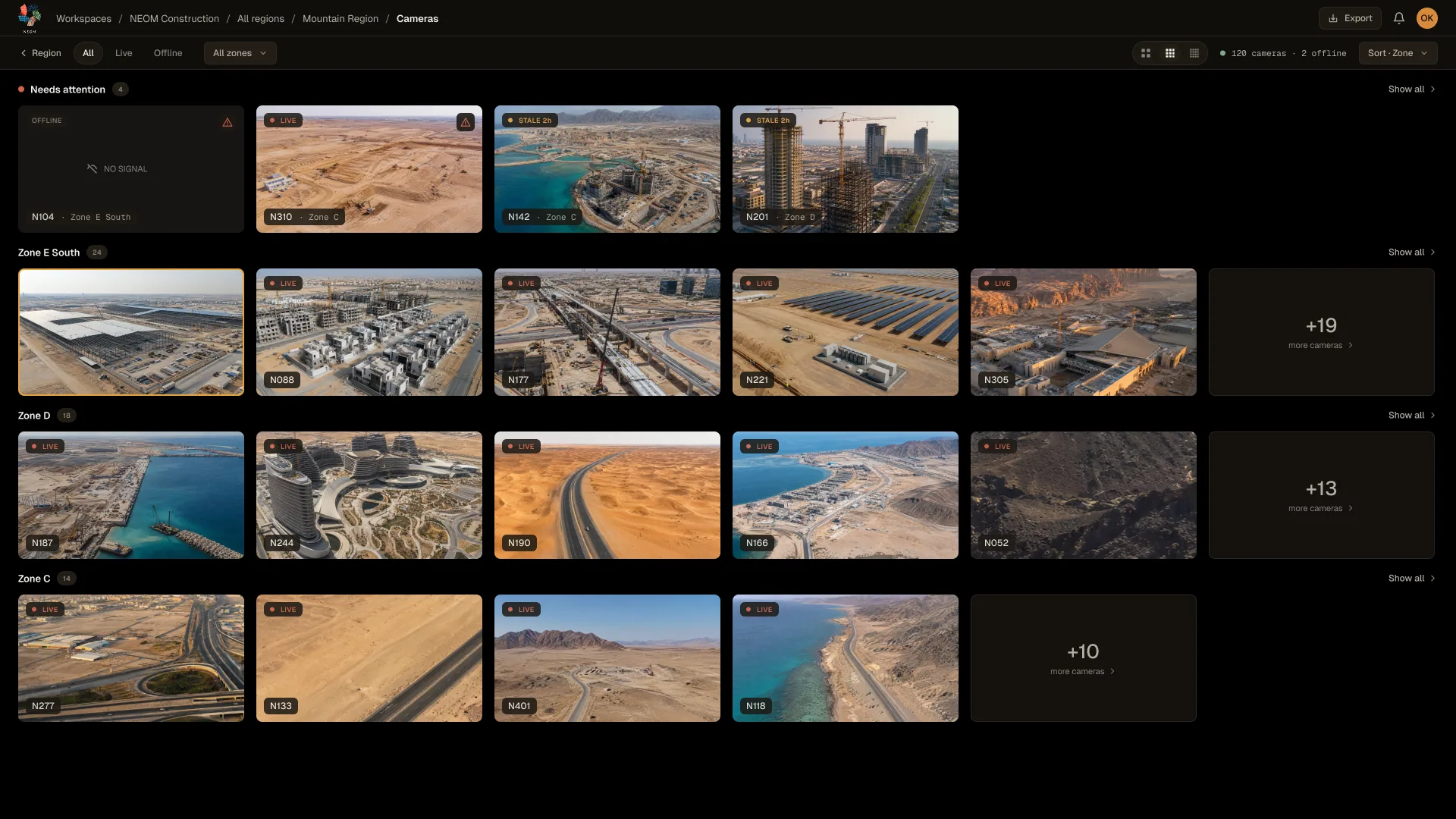Click the Export button

1351,18
